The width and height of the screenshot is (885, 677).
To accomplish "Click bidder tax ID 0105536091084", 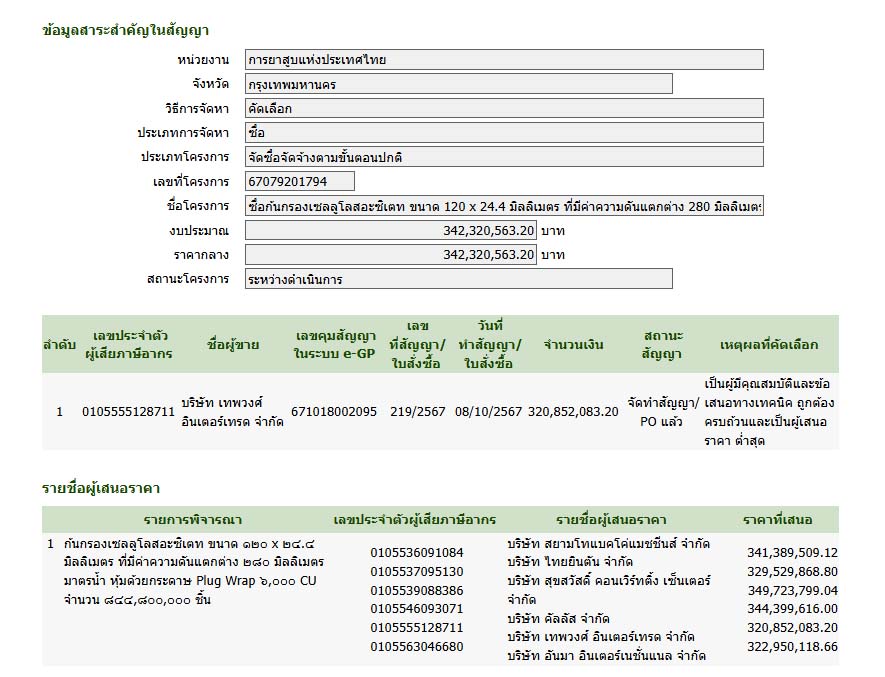I will (x=417, y=552).
